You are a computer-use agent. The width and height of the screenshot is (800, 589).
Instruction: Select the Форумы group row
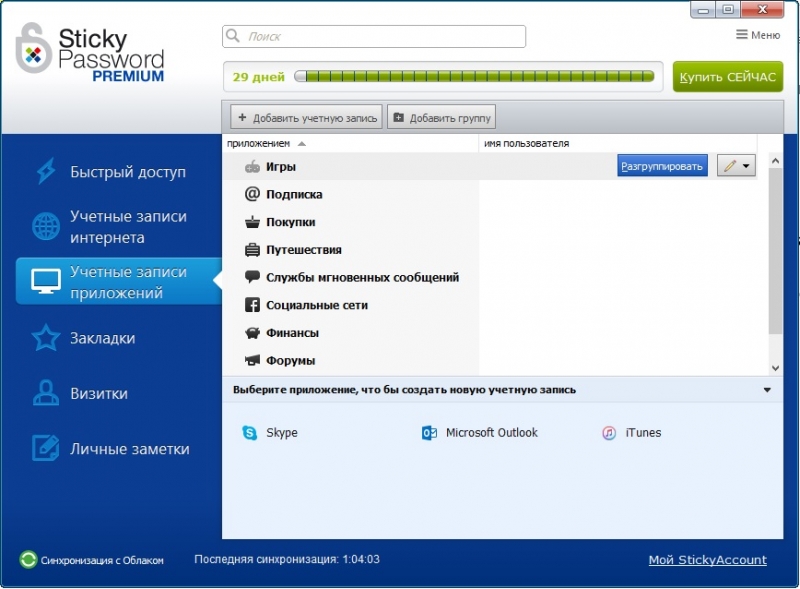(x=489, y=360)
